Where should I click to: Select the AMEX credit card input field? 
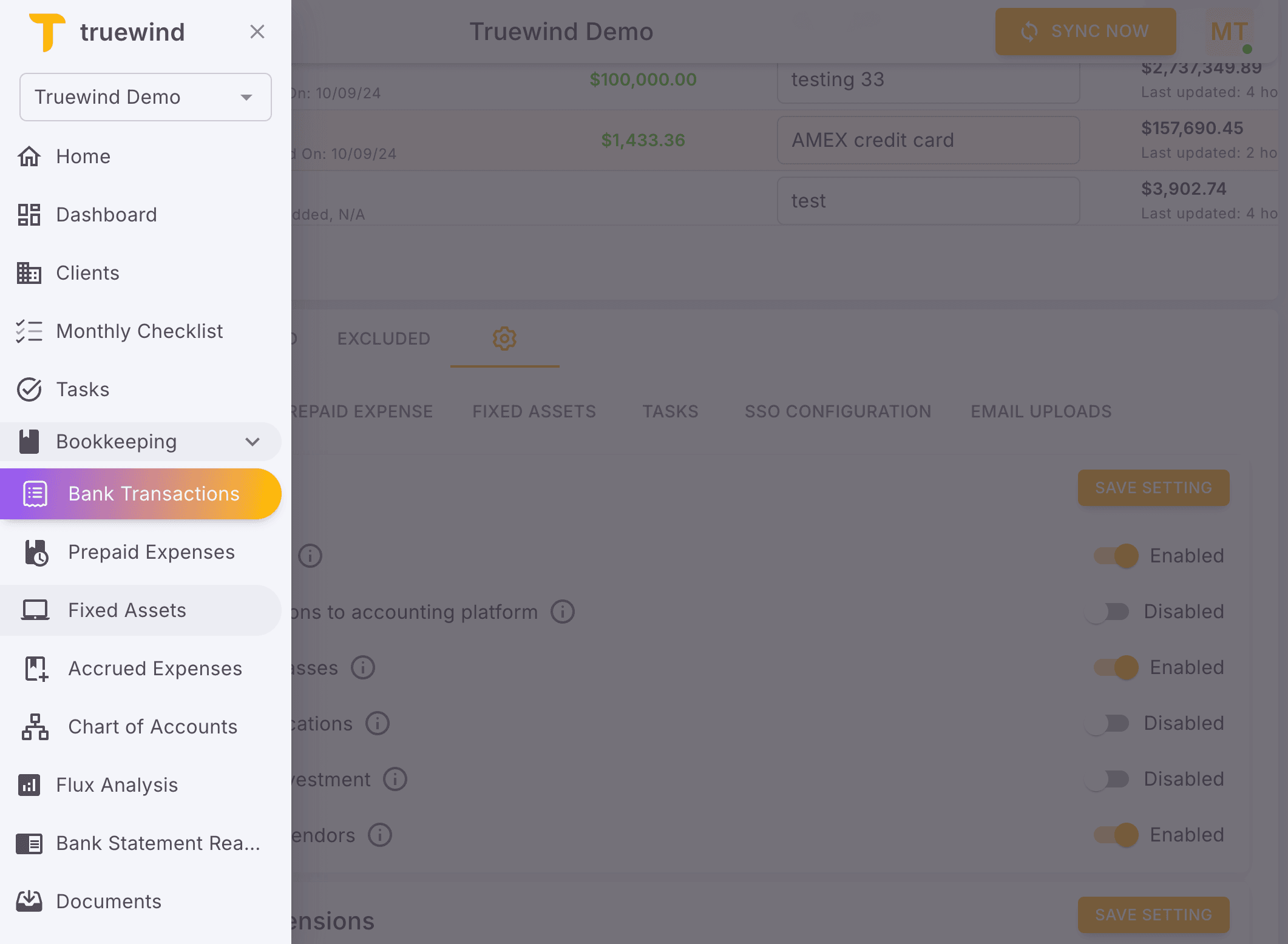click(927, 140)
